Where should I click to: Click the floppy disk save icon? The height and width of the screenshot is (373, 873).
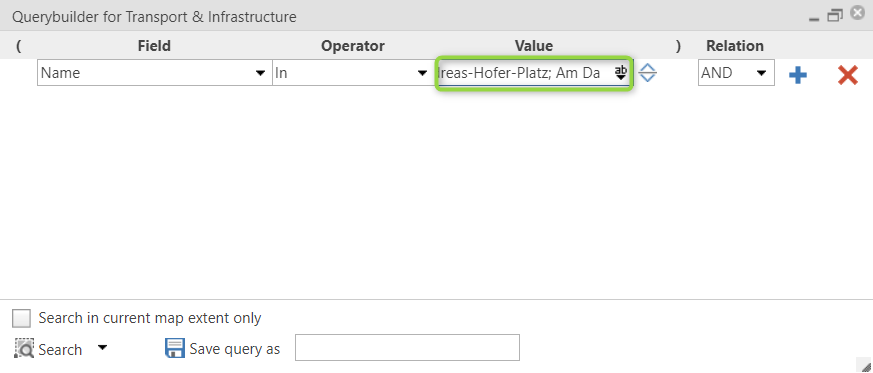click(175, 349)
